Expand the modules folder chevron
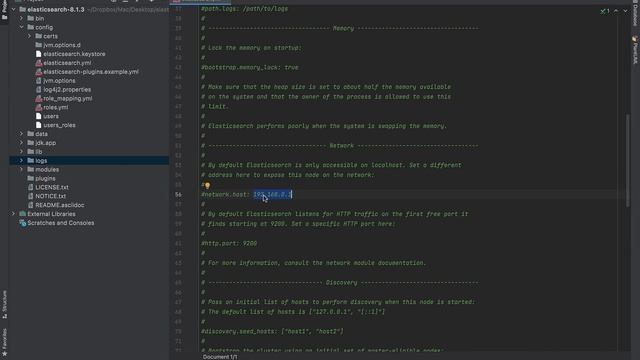This screenshot has height=360, width=640. click(x=21, y=169)
